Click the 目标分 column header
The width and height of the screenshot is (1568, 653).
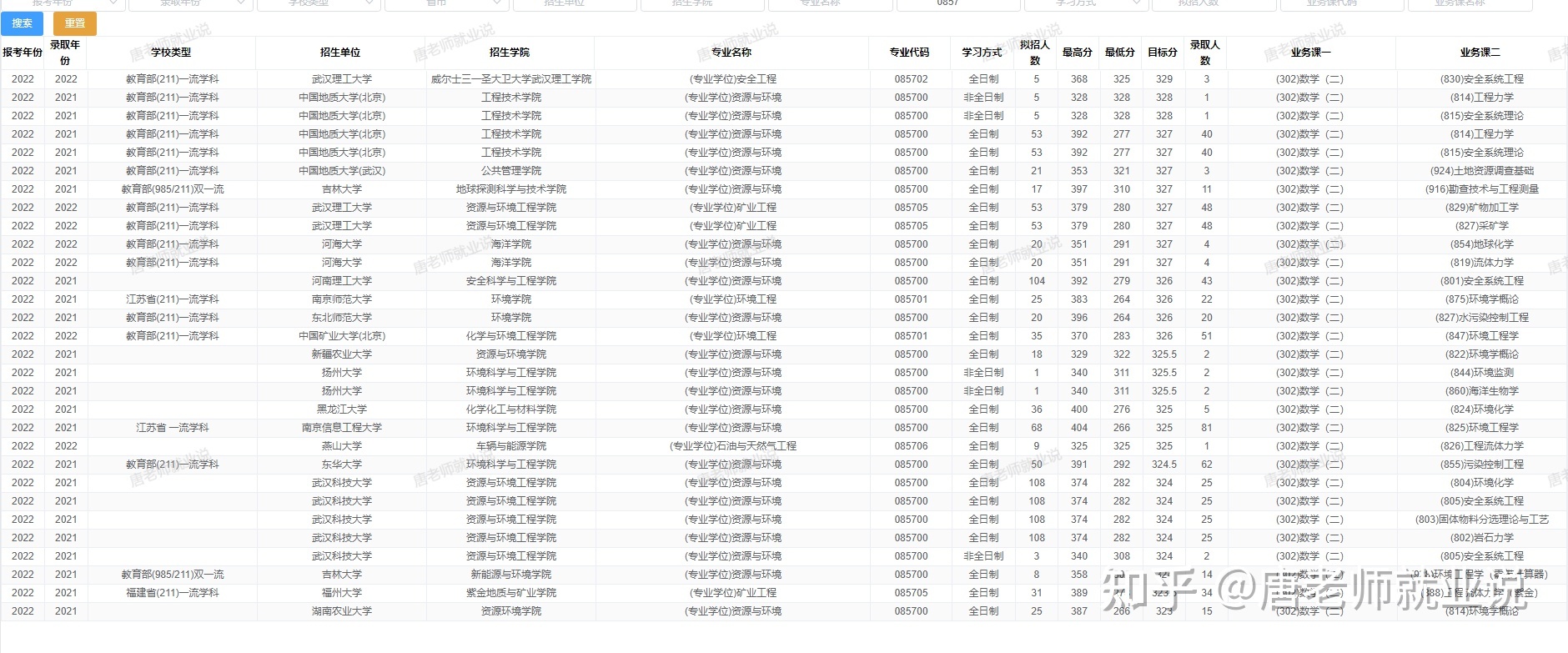pyautogui.click(x=1163, y=52)
